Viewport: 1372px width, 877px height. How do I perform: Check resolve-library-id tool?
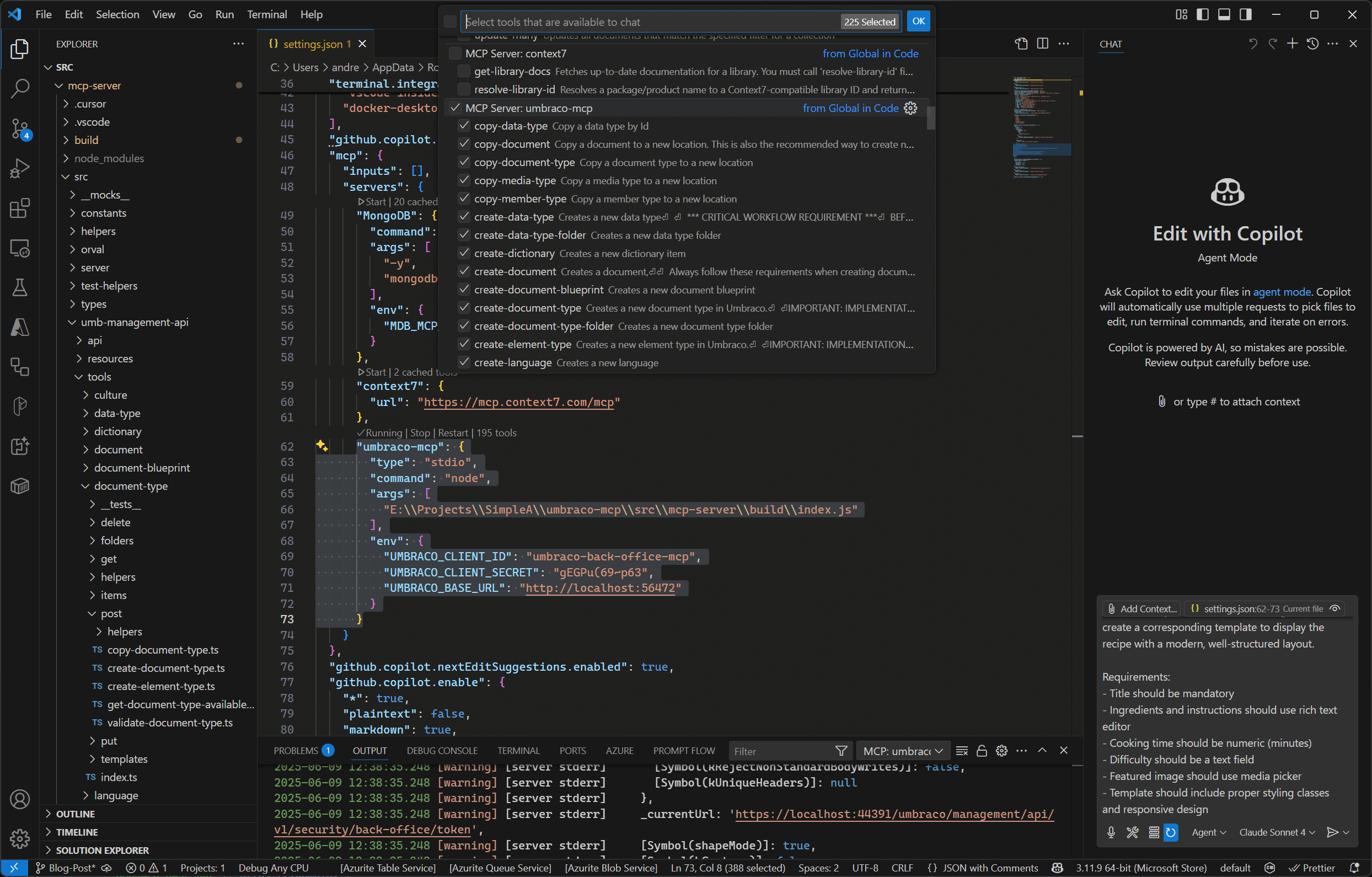(464, 89)
